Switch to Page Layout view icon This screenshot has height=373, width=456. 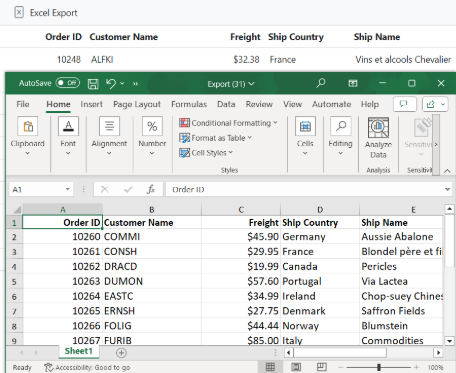tap(296, 367)
